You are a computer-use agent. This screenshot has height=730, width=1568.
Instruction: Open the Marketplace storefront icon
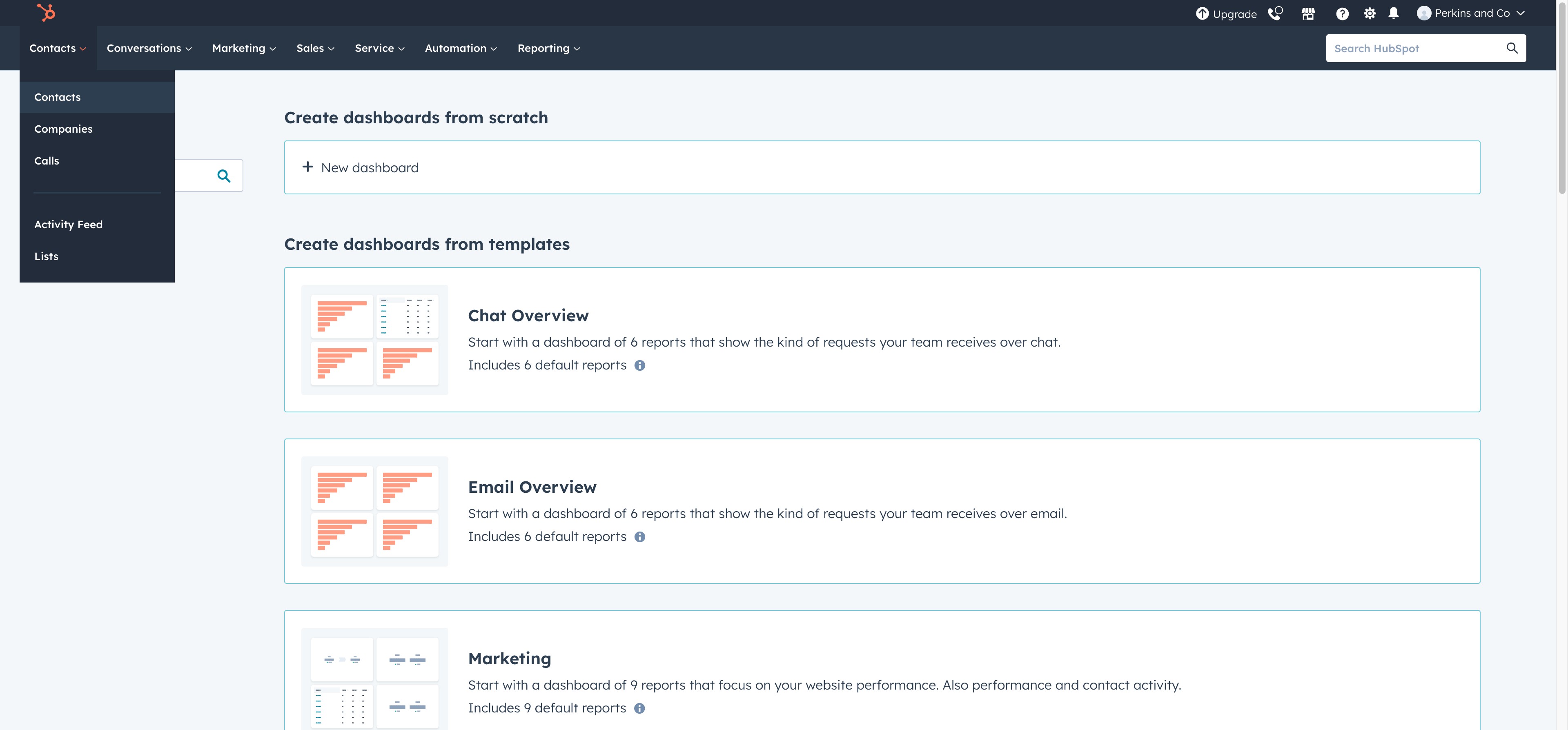[x=1308, y=13]
